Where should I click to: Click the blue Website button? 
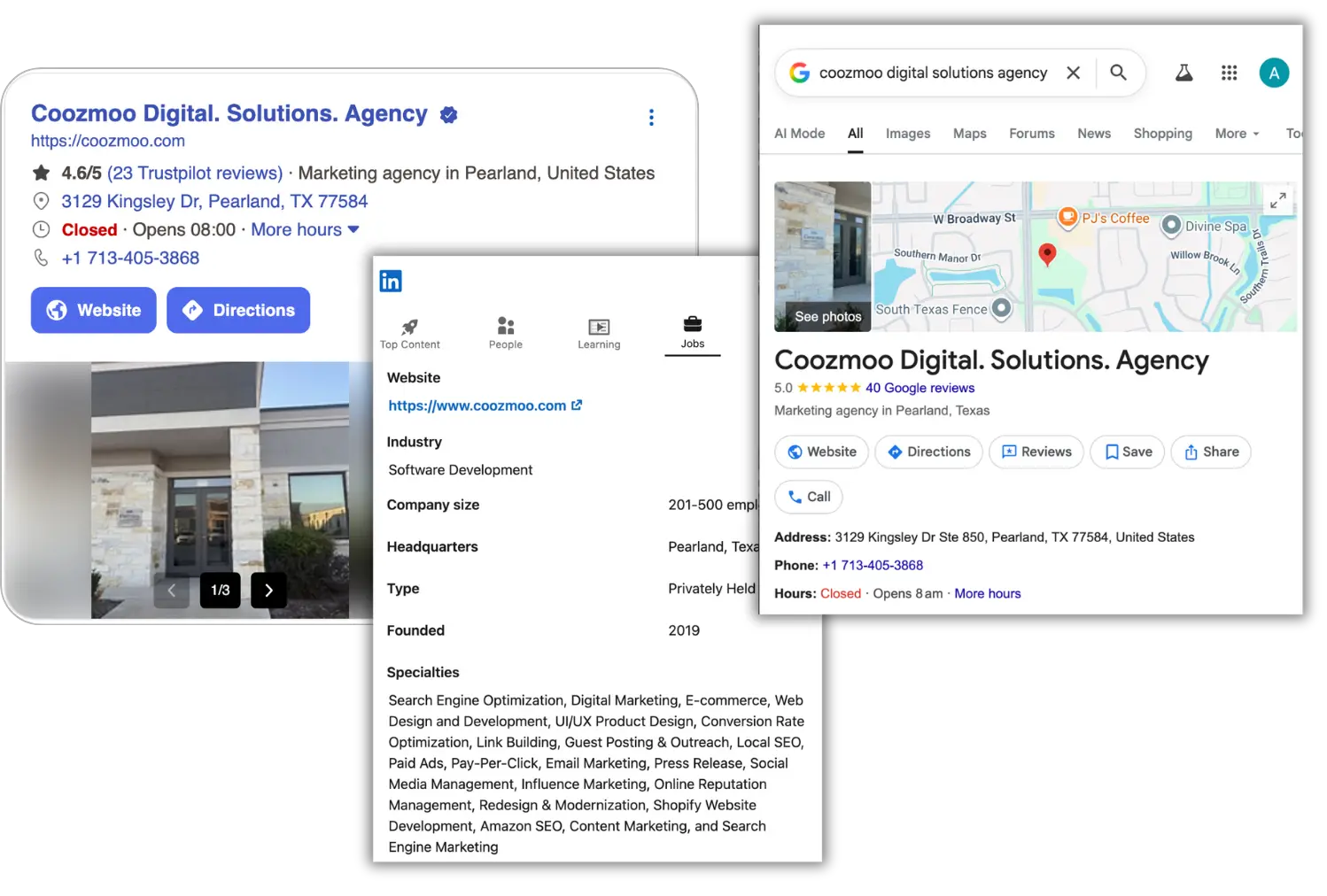(94, 311)
